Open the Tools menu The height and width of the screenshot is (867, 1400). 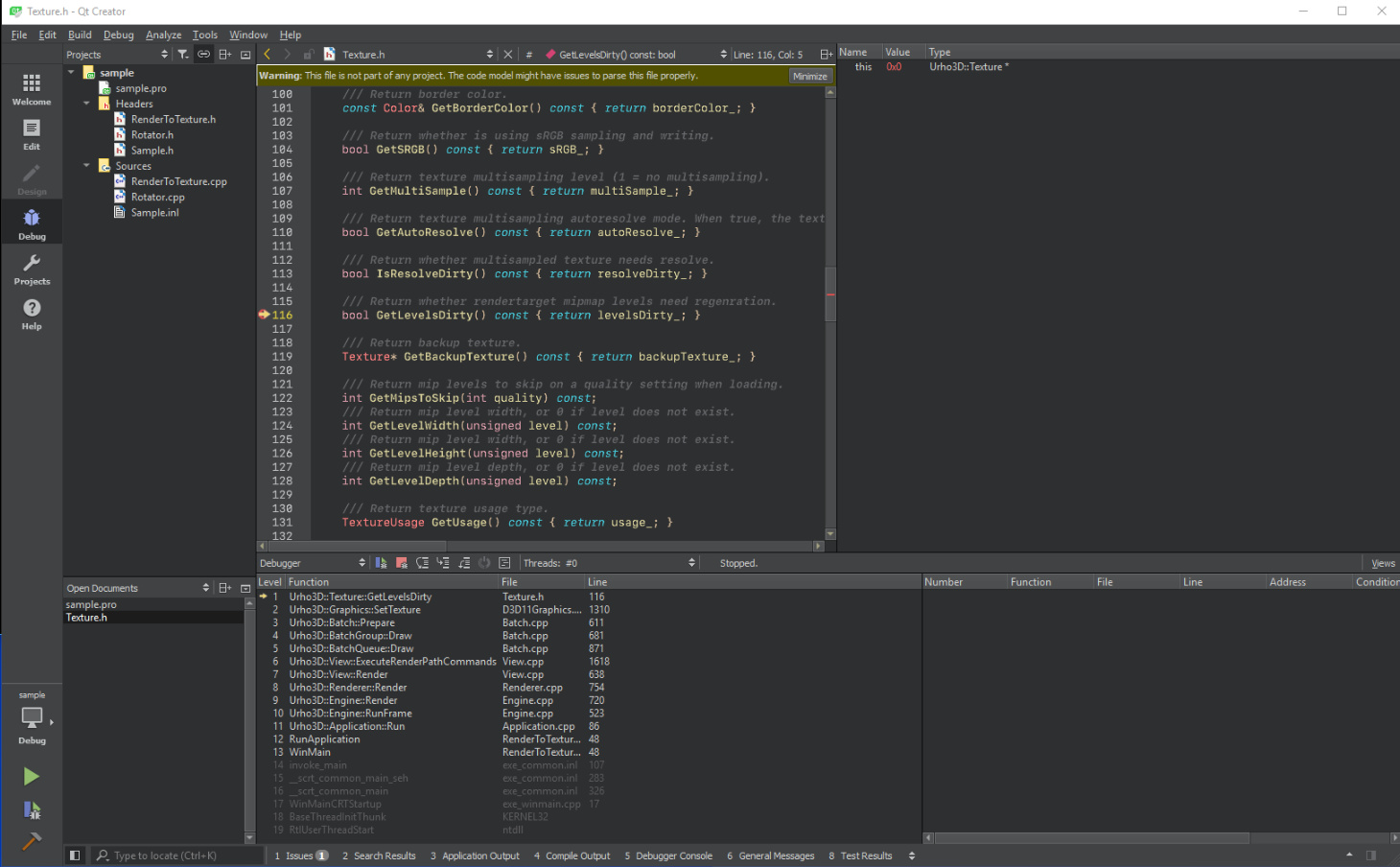(x=205, y=35)
